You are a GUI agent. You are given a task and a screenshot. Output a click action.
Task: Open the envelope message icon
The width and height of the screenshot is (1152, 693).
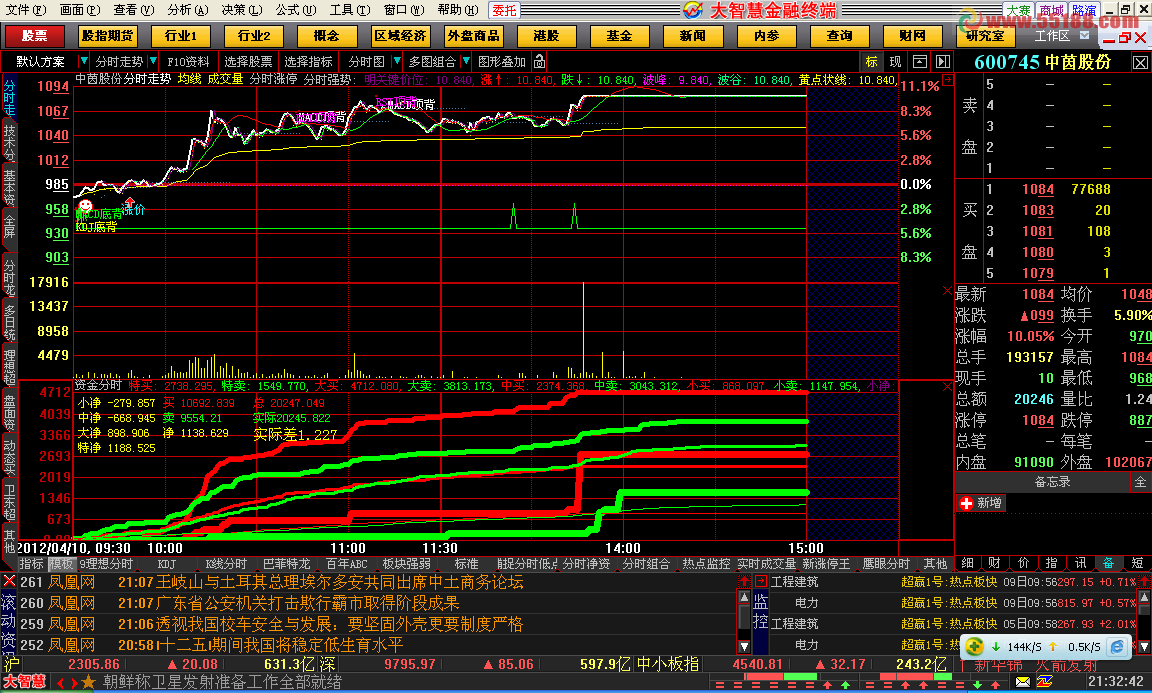1023,682
